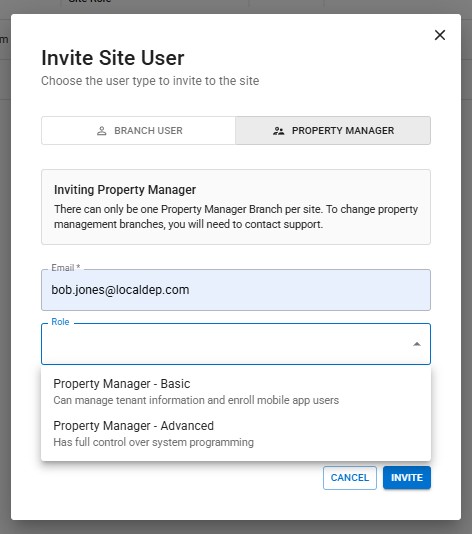
Task: Click the Email field label
Action: click(x=66, y=268)
